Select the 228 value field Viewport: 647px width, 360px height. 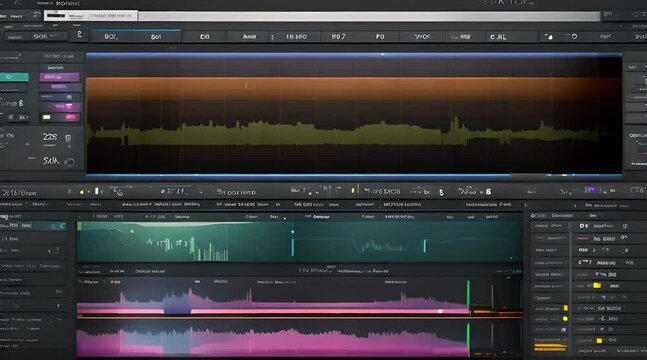[x=50, y=137]
